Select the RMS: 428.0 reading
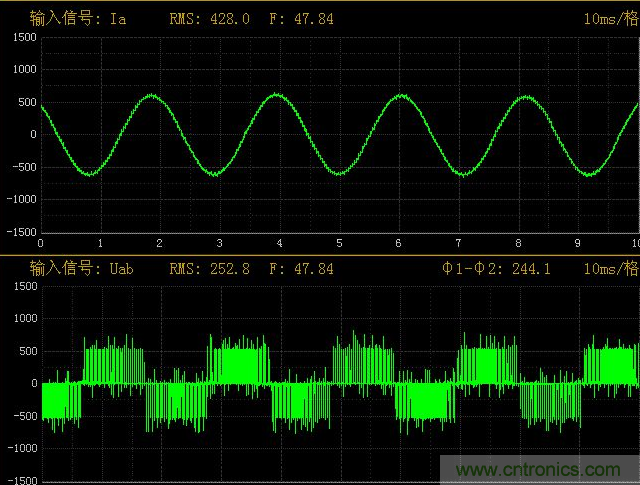This screenshot has height=485, width=640. (x=209, y=19)
